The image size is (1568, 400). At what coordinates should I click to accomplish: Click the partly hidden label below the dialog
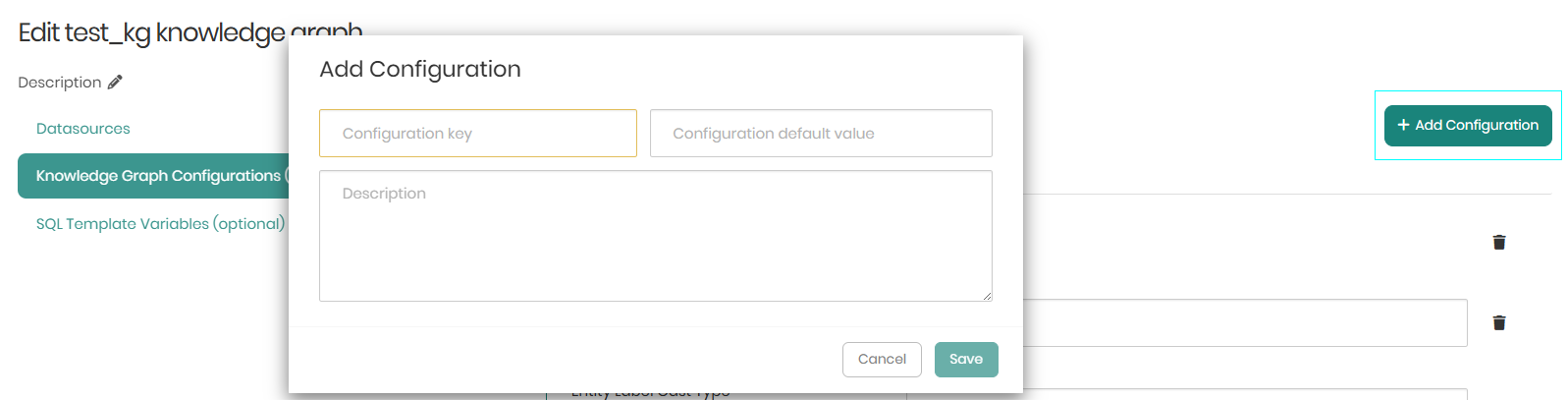click(650, 394)
